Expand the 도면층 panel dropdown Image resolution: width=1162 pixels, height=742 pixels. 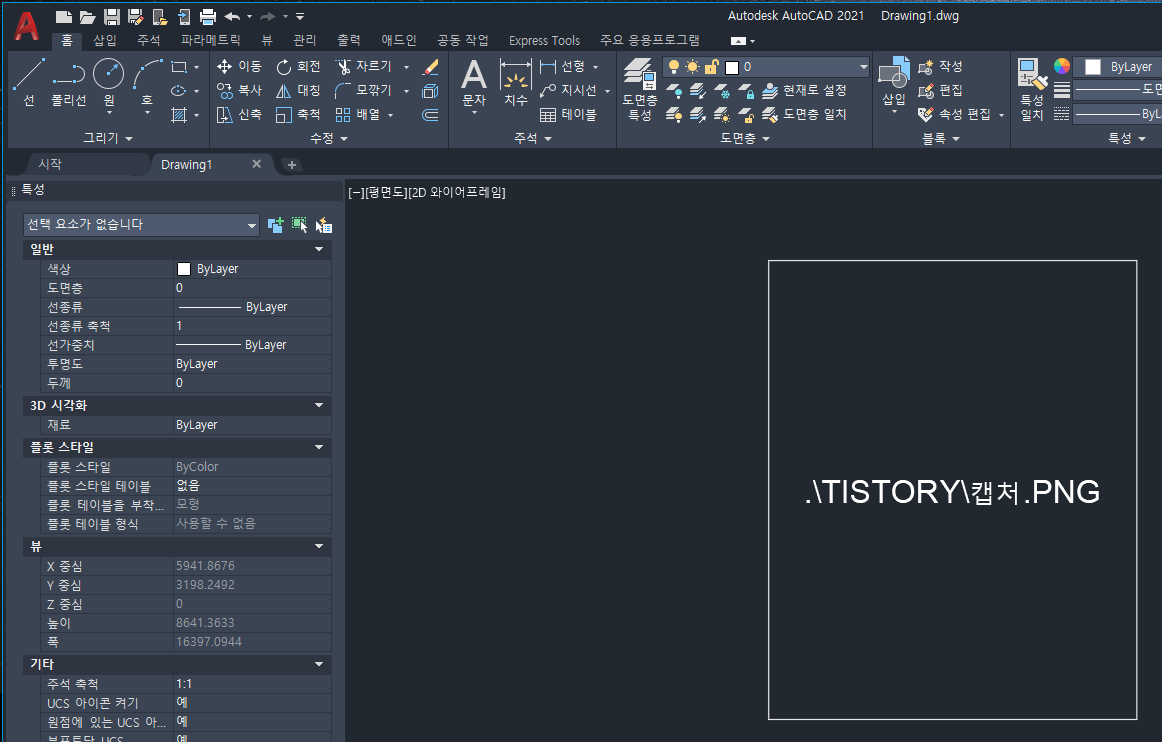(745, 139)
